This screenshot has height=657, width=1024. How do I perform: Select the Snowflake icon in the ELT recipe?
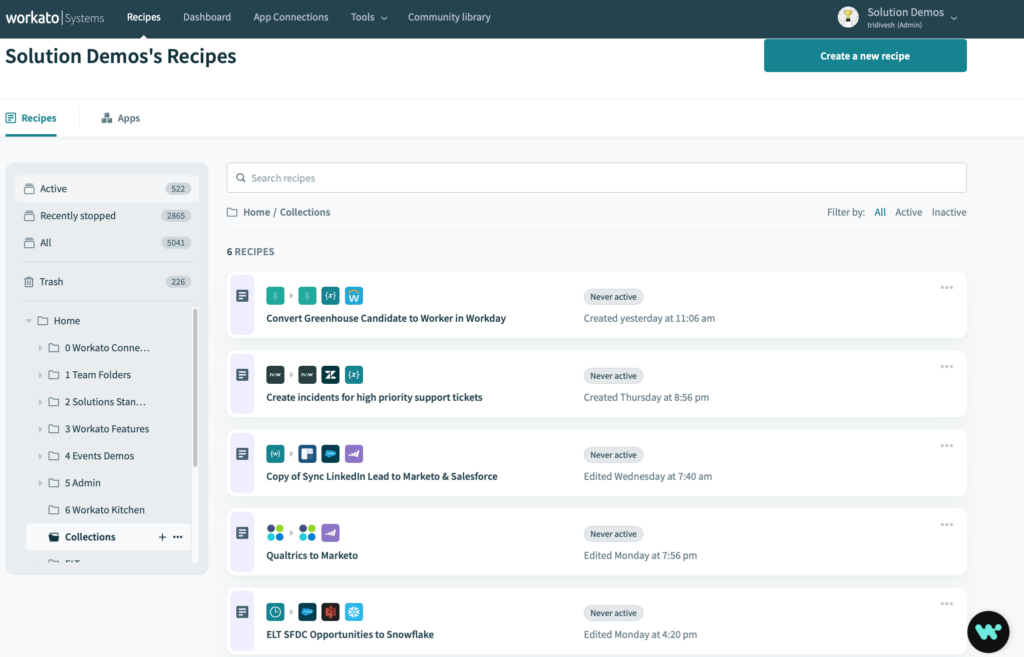coord(355,611)
